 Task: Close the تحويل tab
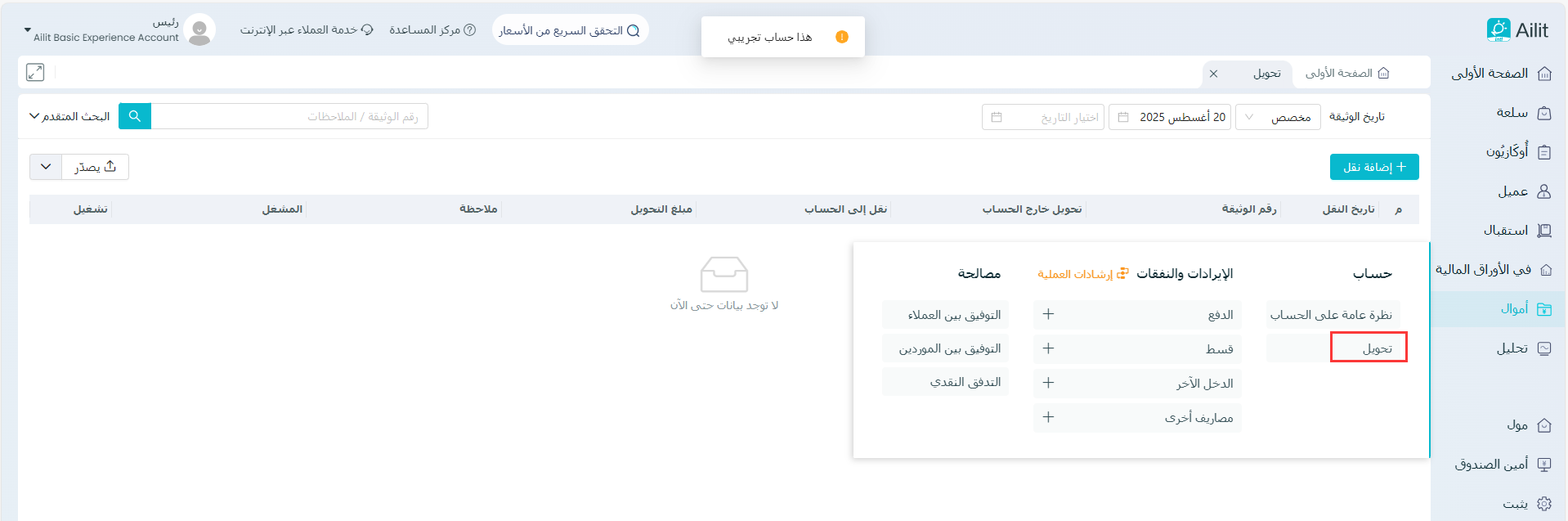[x=1214, y=74]
